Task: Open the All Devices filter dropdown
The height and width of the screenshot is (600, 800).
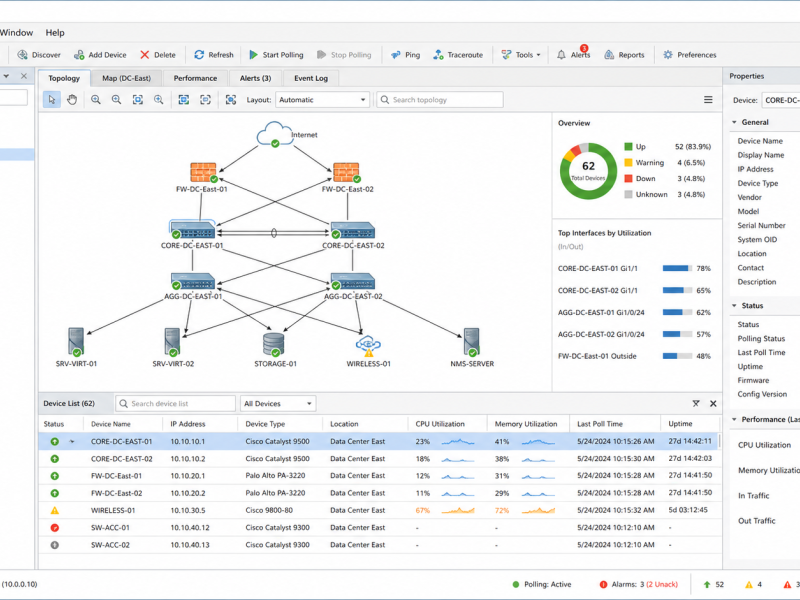Action: click(278, 404)
